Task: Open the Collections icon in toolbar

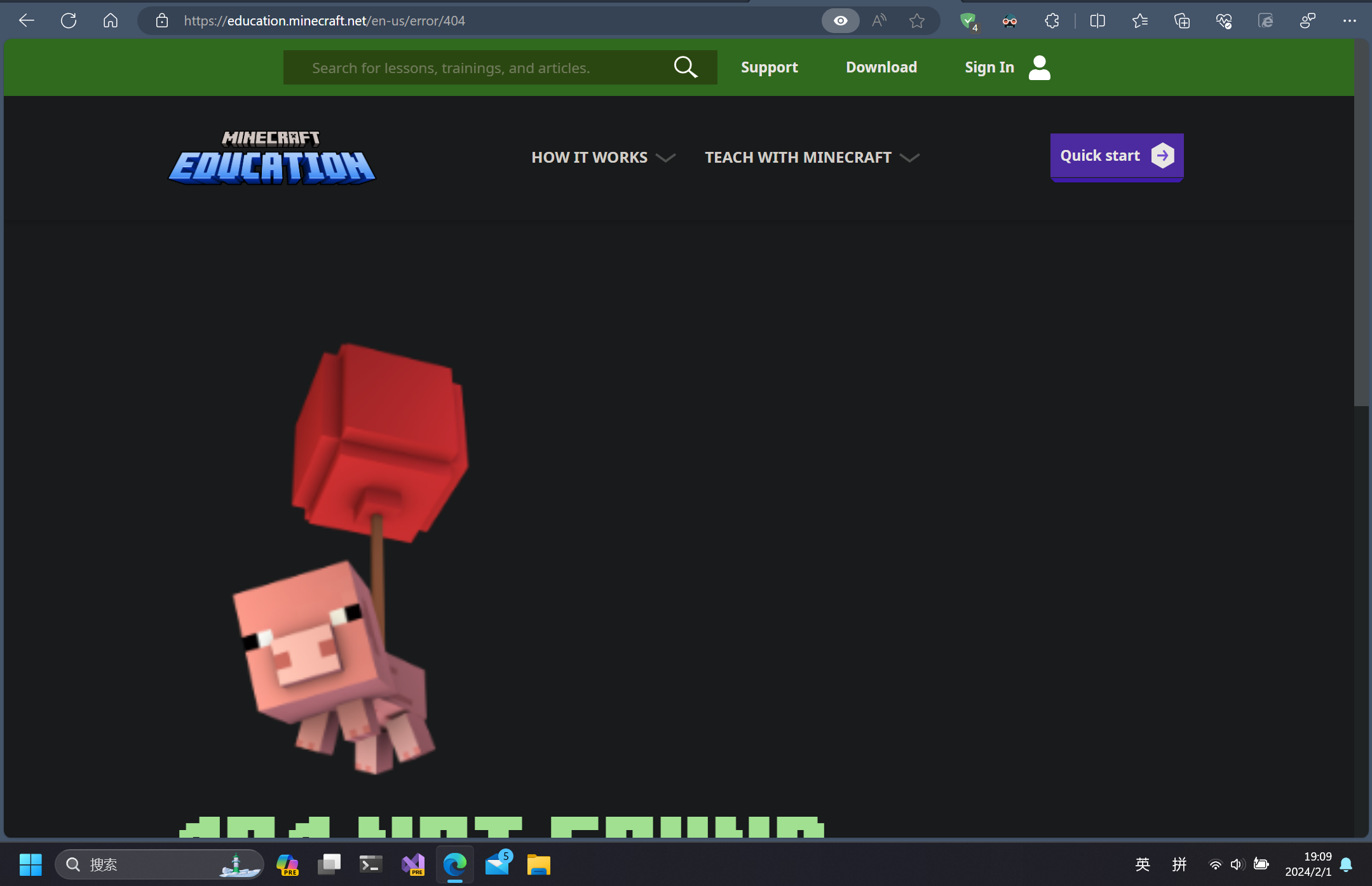Action: (1181, 21)
